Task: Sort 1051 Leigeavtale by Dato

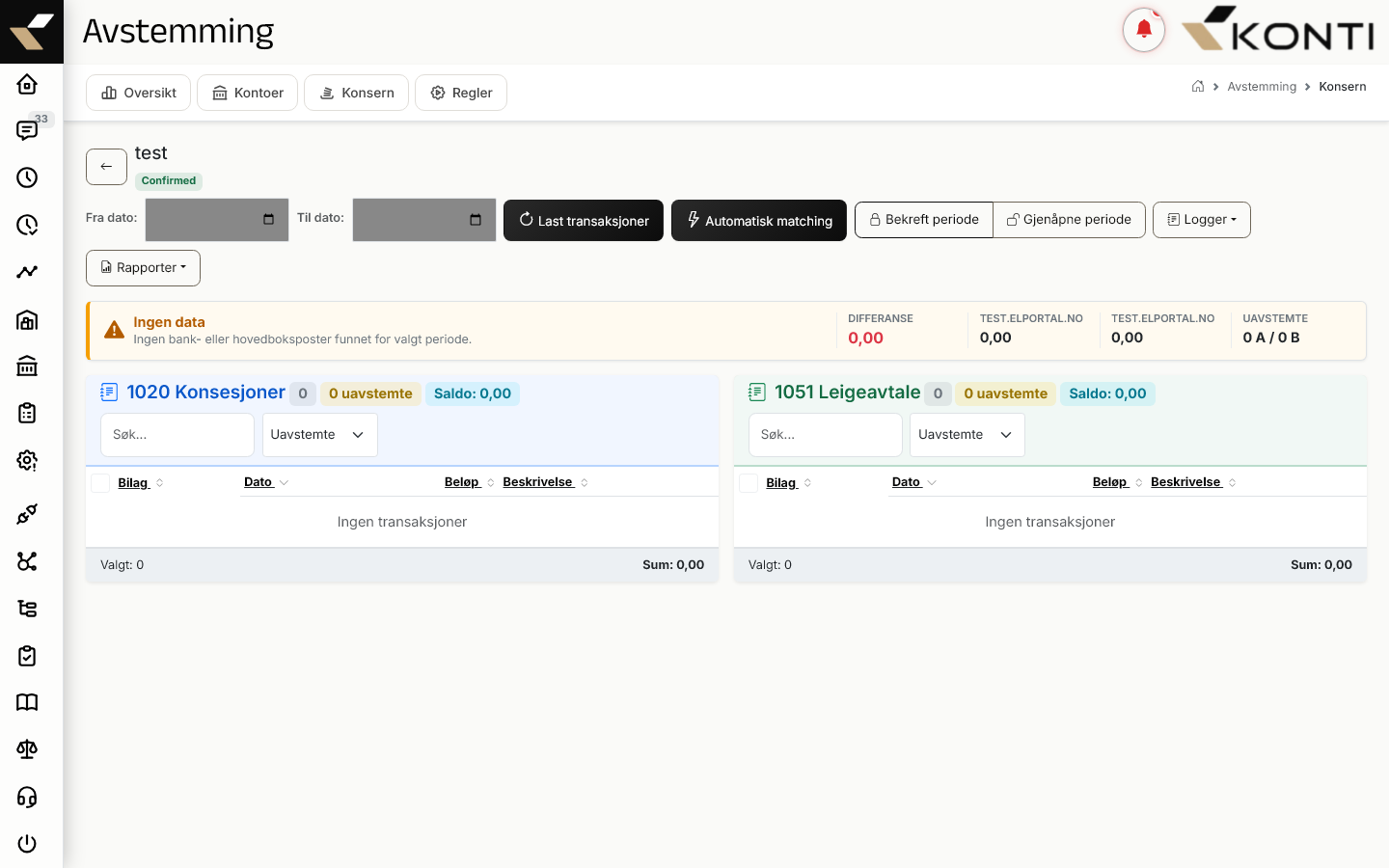Action: pyautogui.click(x=914, y=482)
